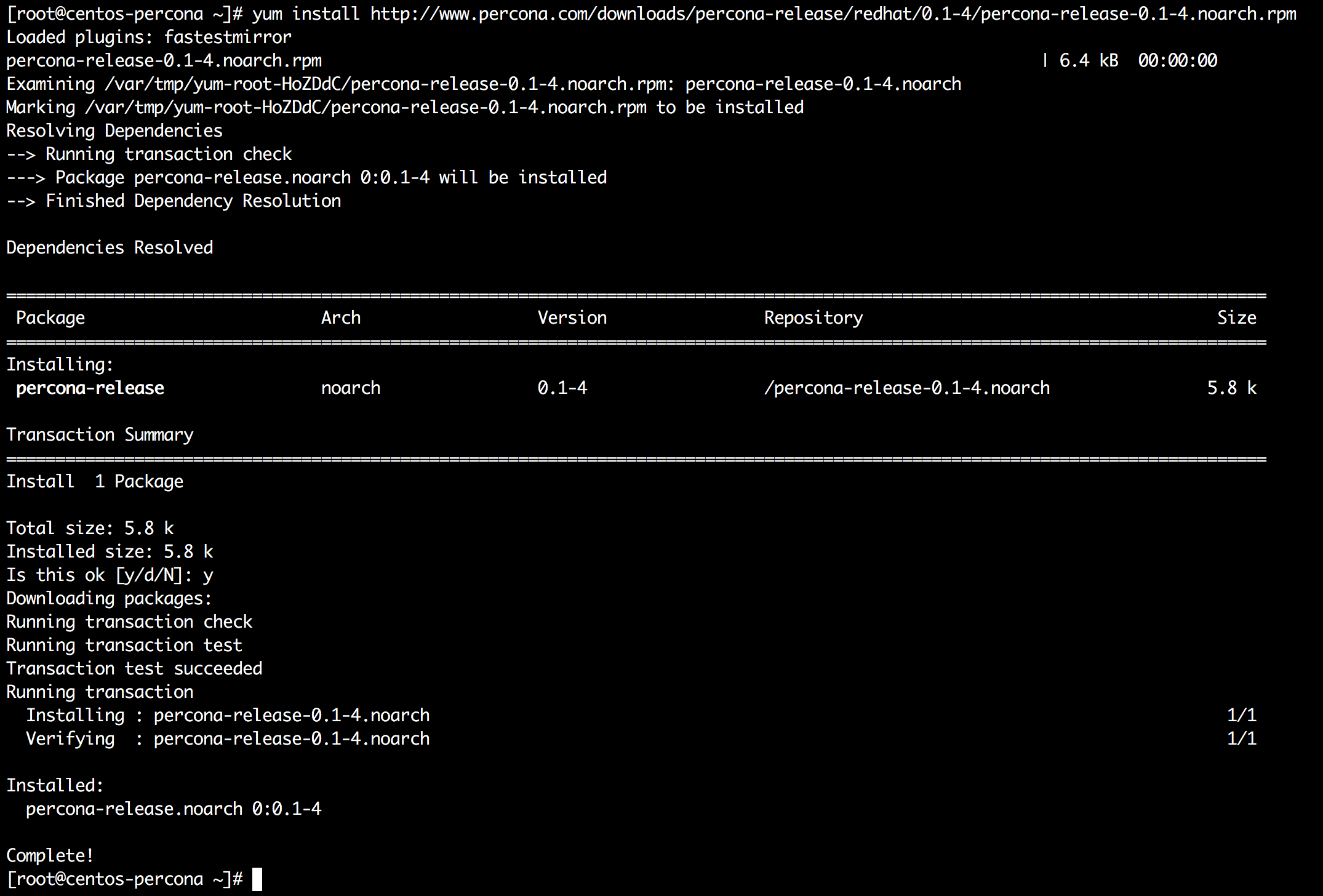Image resolution: width=1323 pixels, height=896 pixels.
Task: Click the 'Installed:' label
Action: (55, 785)
